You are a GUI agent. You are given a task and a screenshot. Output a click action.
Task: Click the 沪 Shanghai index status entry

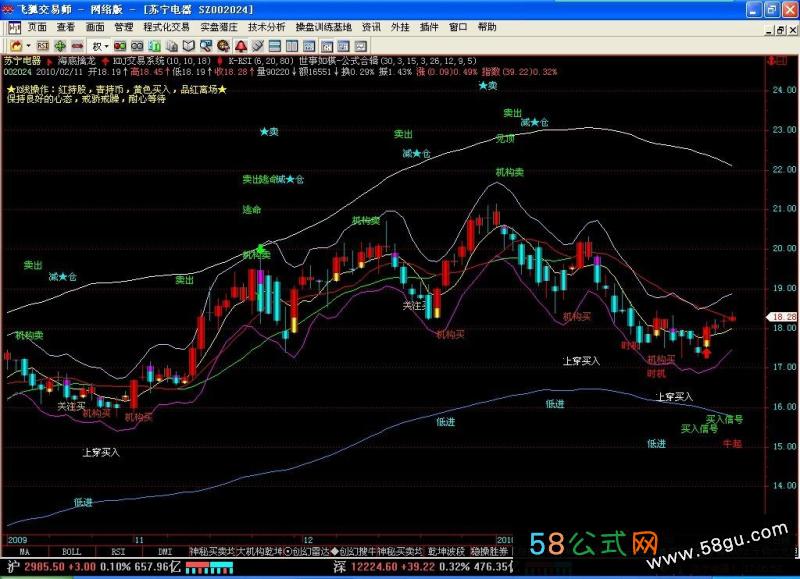[x=94, y=566]
